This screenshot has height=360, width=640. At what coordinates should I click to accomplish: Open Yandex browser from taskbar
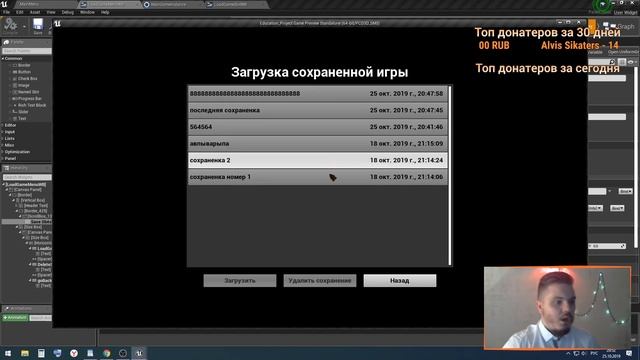point(74,353)
